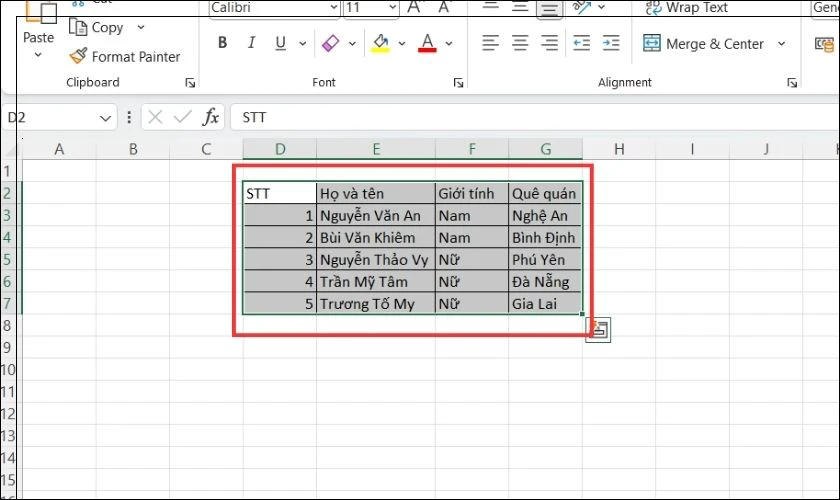The height and width of the screenshot is (500, 840).
Task: Click the Insert Function fx icon
Action: coord(211,117)
